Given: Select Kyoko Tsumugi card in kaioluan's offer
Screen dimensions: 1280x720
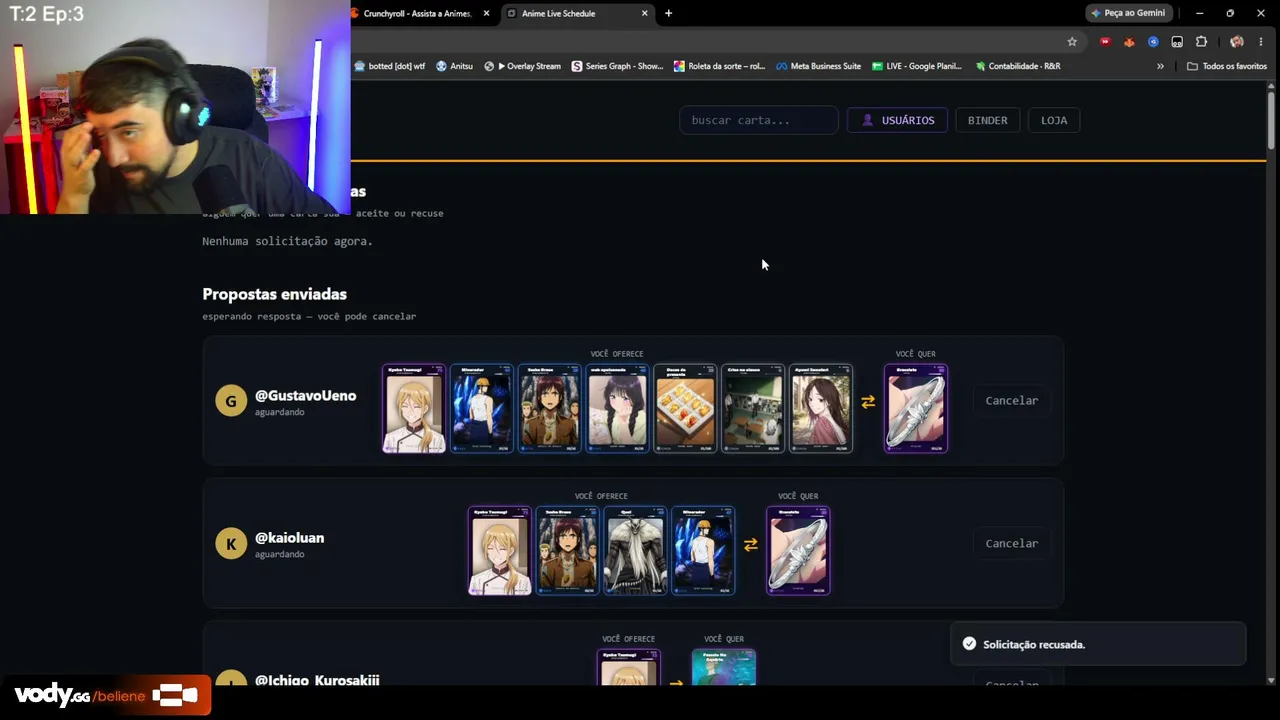Looking at the screenshot, I should [x=500, y=551].
